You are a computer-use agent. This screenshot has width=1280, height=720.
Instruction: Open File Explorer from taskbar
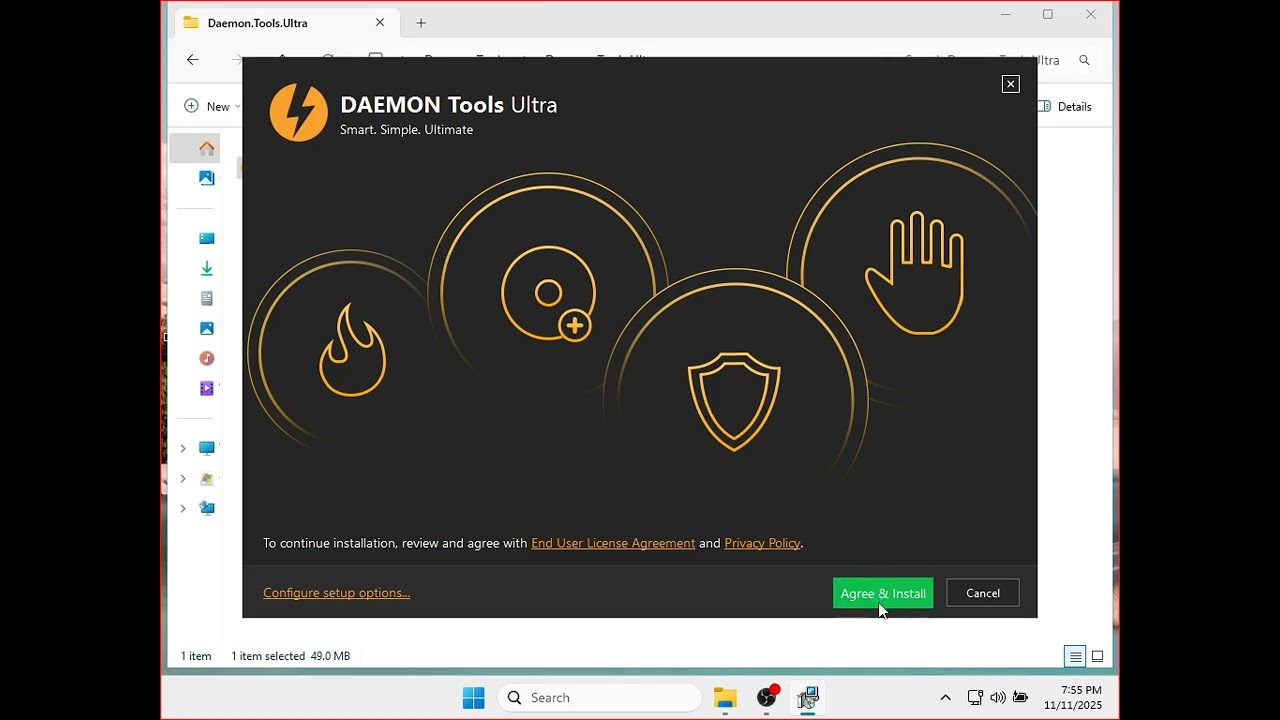point(725,698)
